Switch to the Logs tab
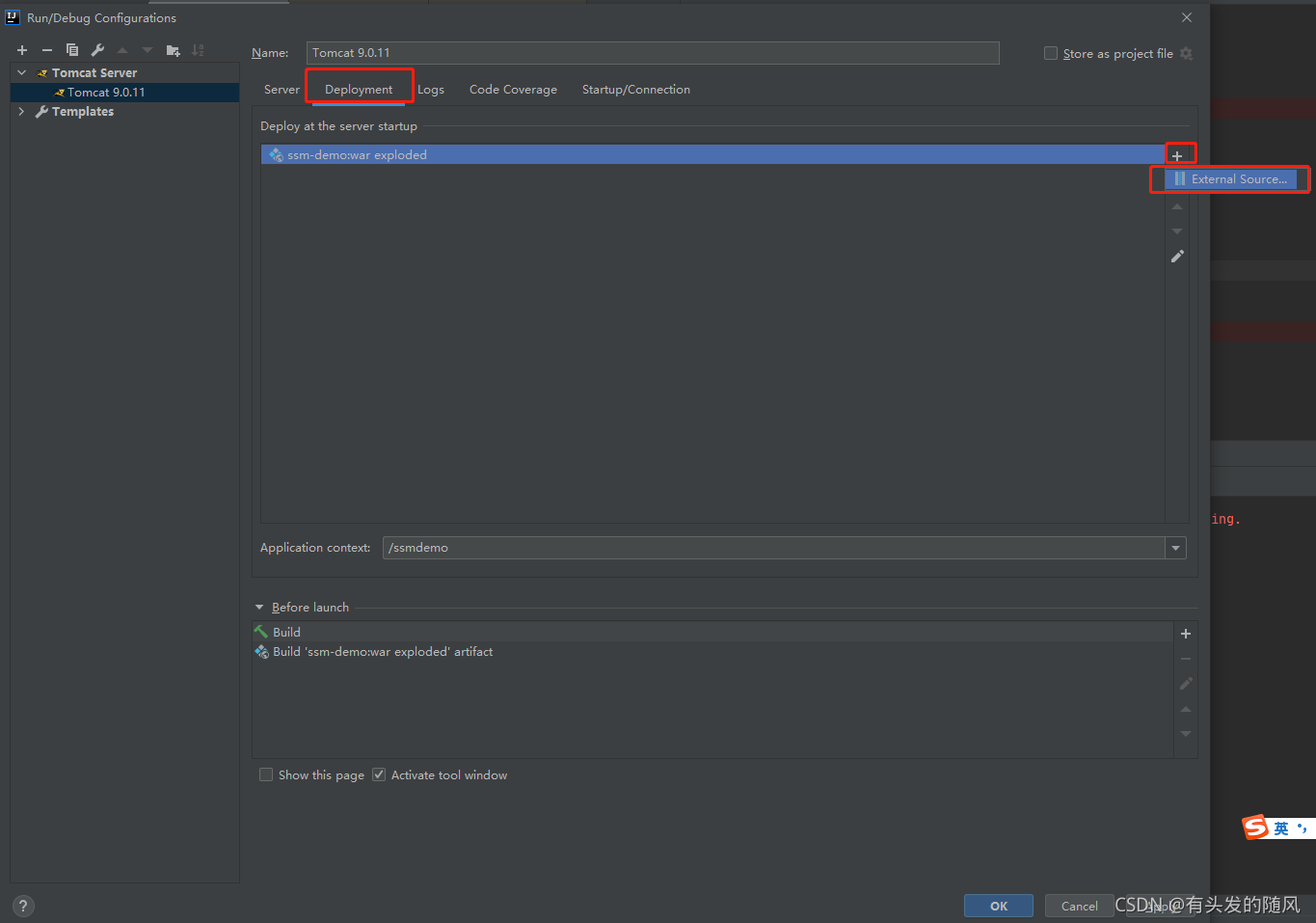The image size is (1316, 923). pos(431,90)
